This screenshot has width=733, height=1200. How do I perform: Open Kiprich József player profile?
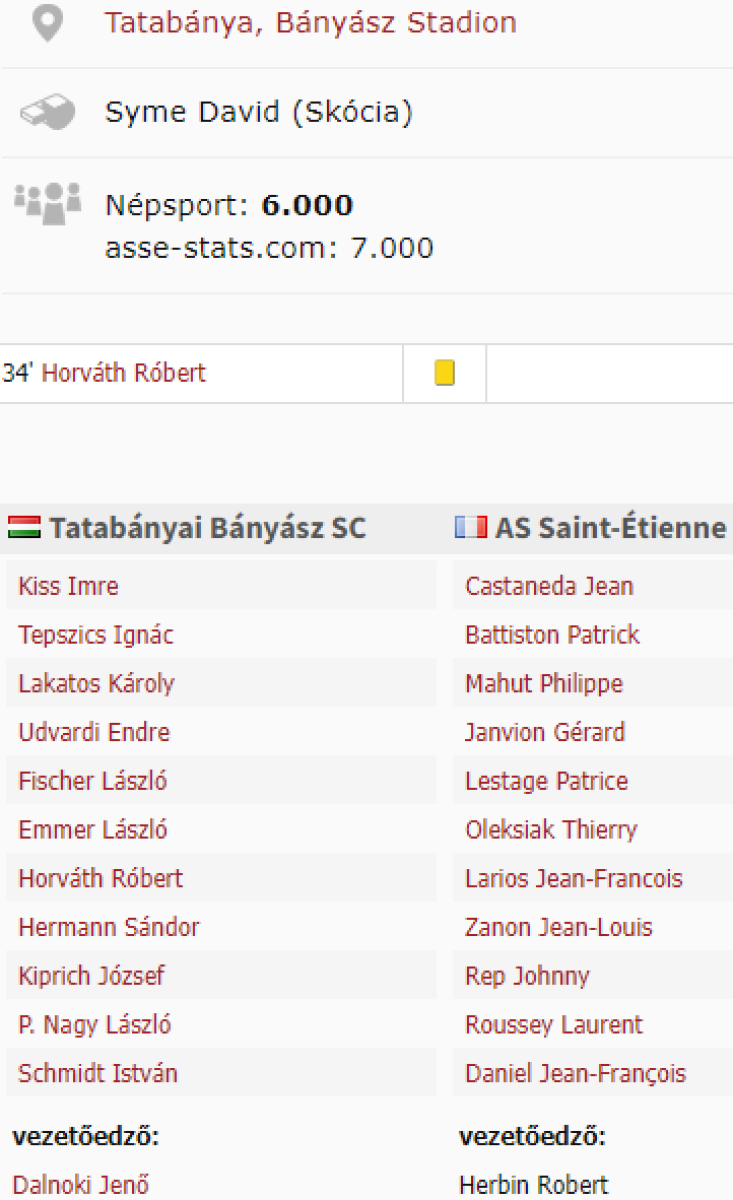91,976
